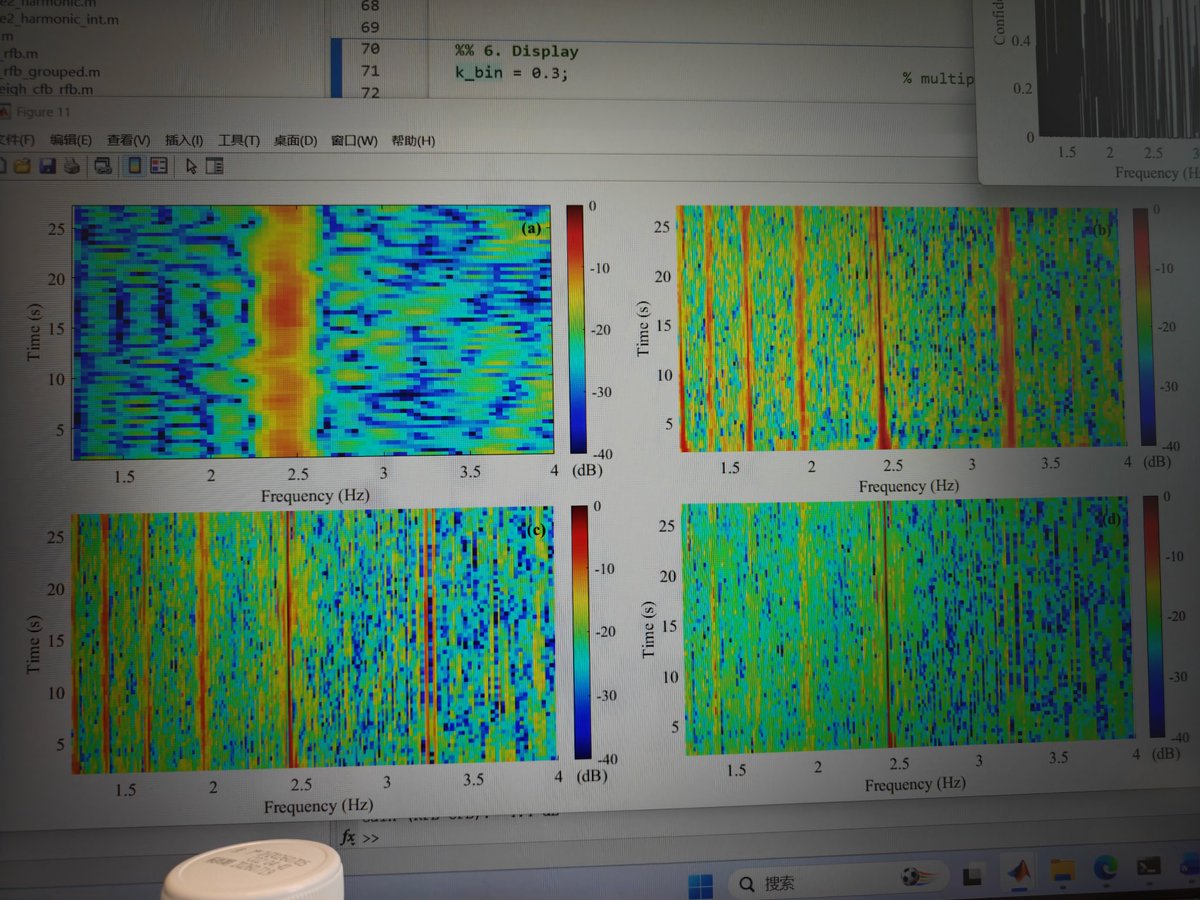Viewport: 1200px width, 900px height.
Task: Click the '%% 6. Display' section header
Action: pyautogui.click(x=516, y=51)
